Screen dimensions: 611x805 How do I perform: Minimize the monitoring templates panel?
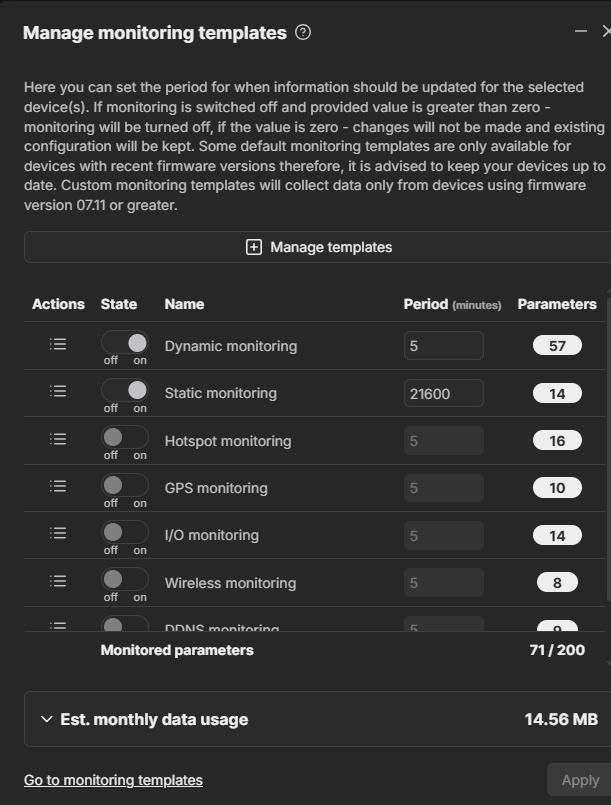[581, 32]
